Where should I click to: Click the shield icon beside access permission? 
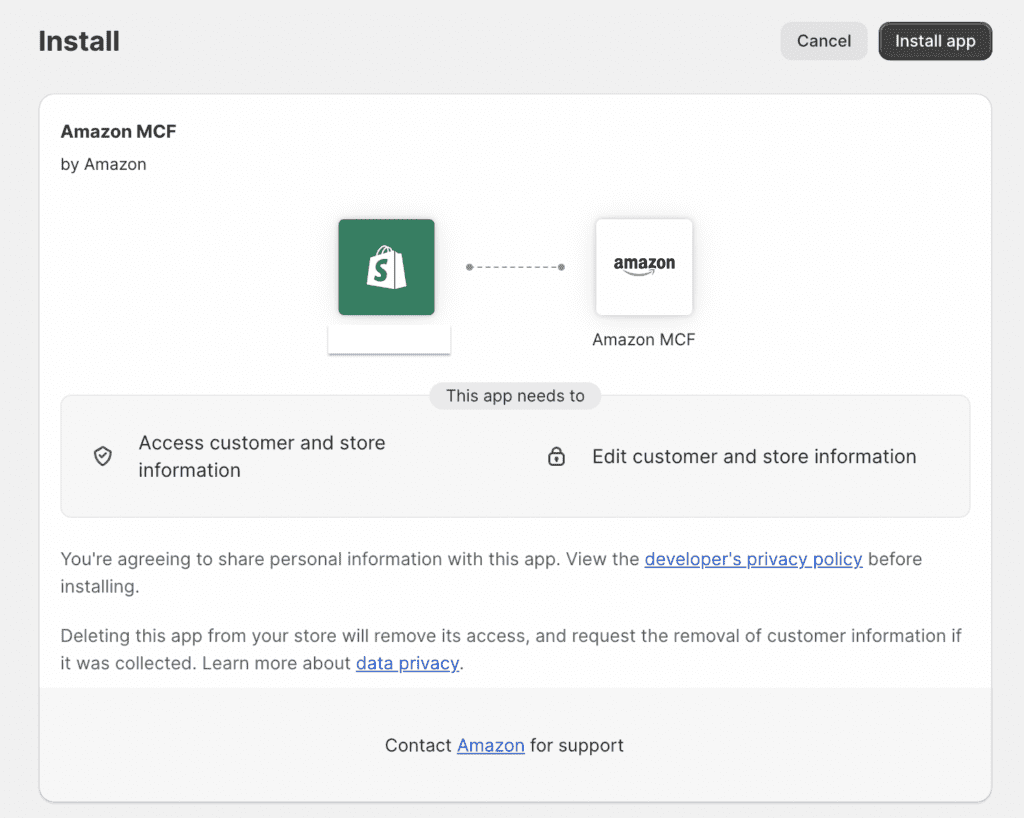(x=103, y=455)
